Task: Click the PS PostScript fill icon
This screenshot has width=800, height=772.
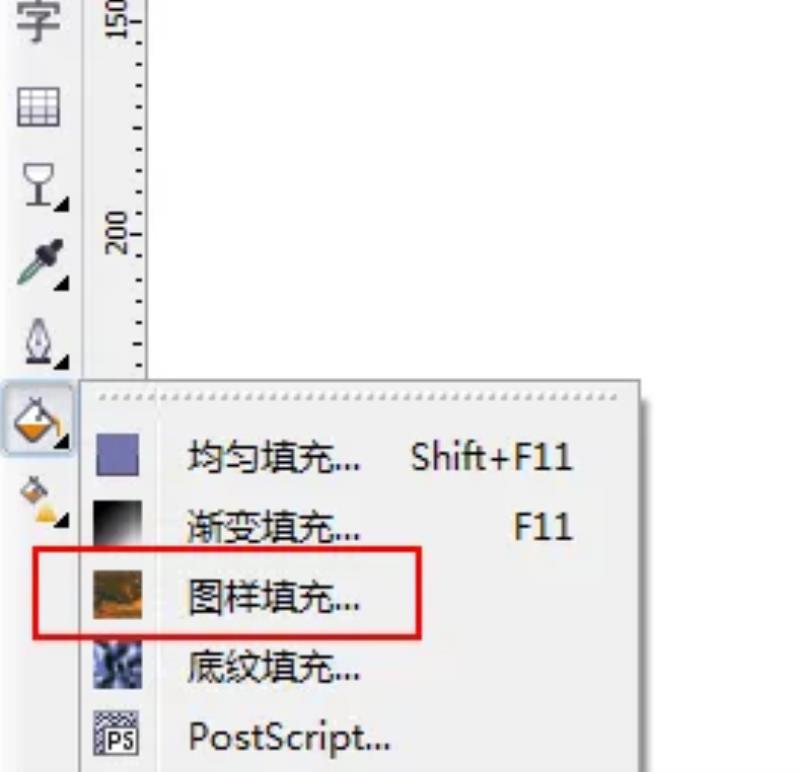Action: [x=116, y=733]
